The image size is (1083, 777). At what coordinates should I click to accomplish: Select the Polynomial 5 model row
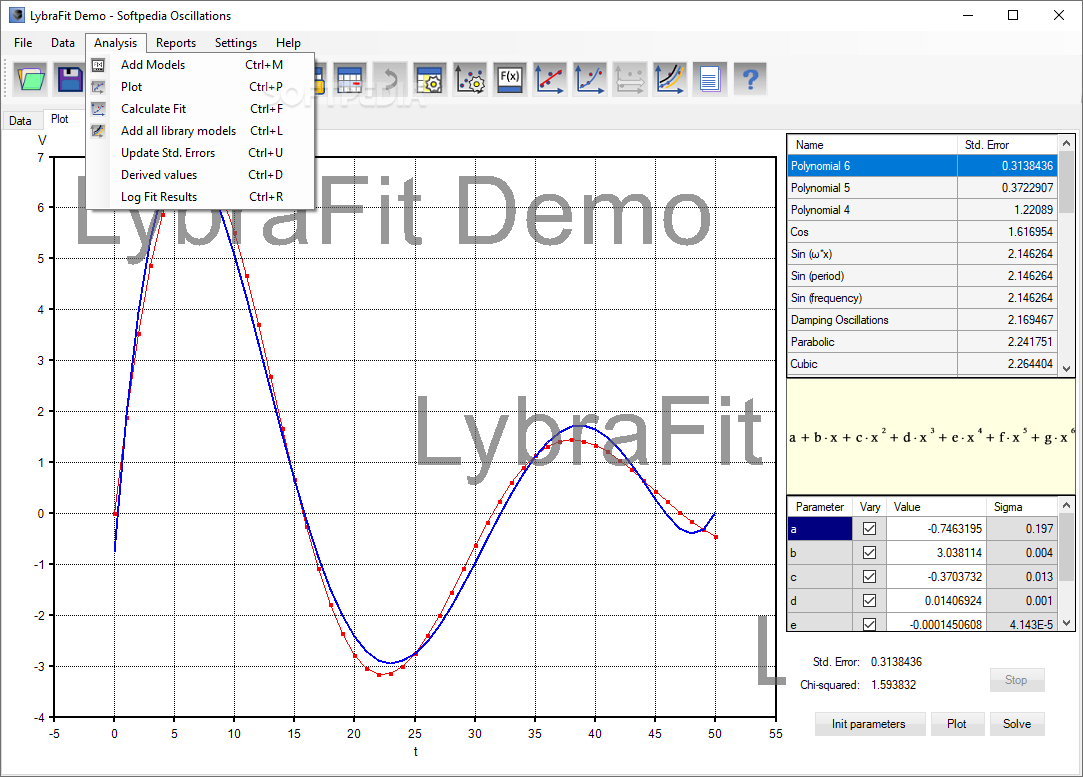click(x=923, y=188)
